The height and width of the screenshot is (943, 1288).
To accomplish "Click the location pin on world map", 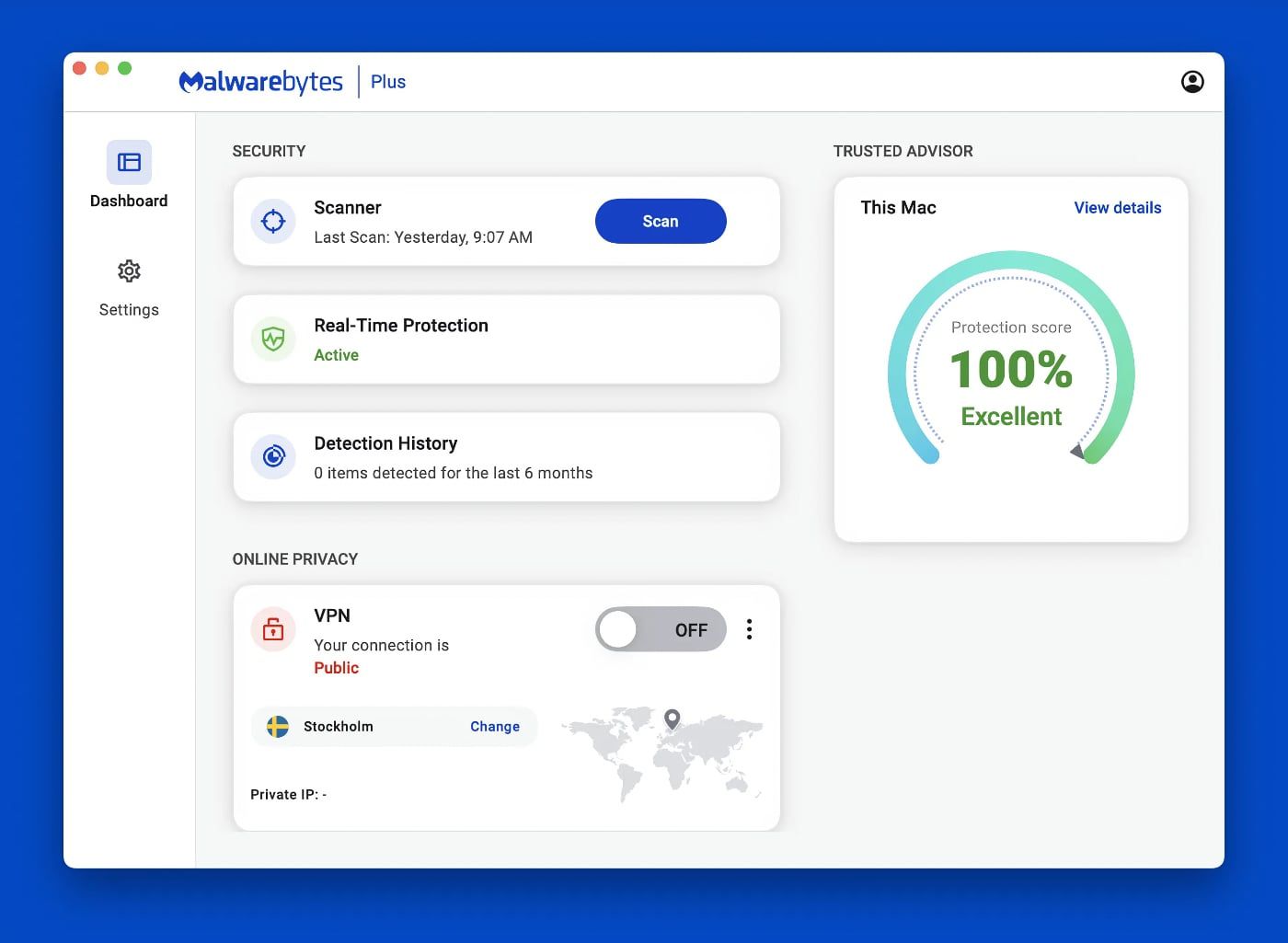I will [673, 719].
